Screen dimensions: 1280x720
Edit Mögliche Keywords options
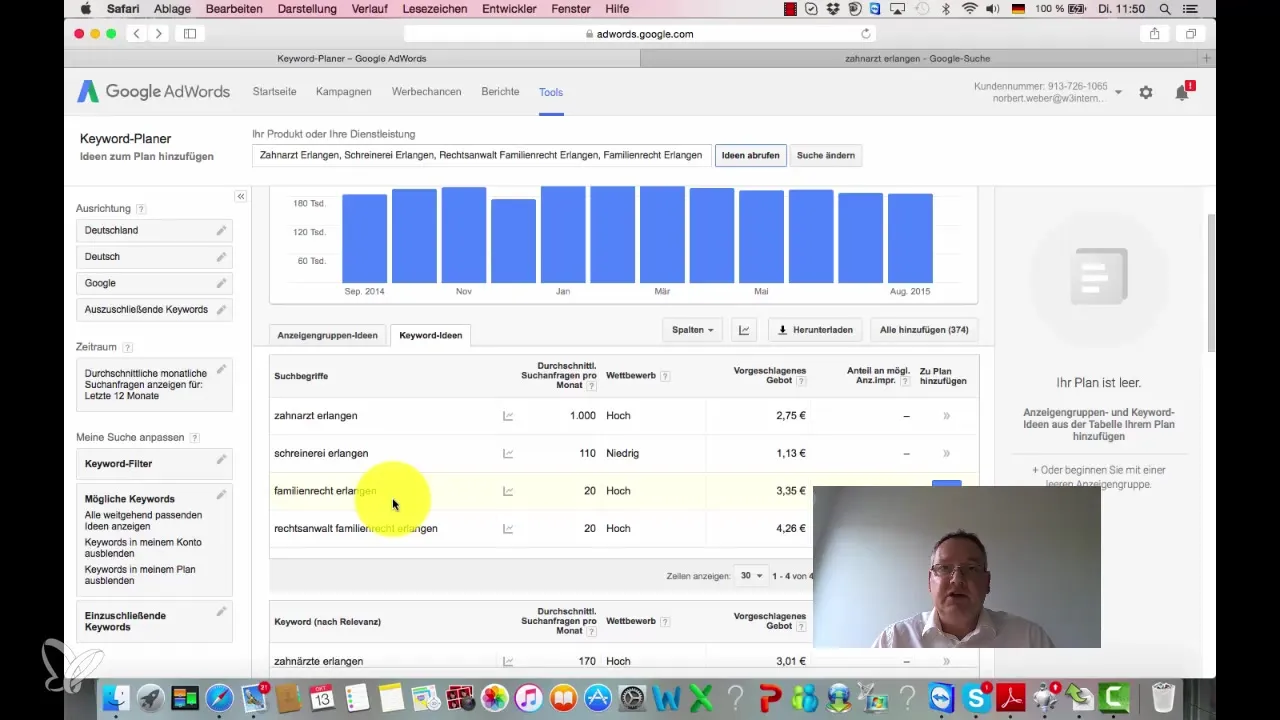click(x=221, y=495)
